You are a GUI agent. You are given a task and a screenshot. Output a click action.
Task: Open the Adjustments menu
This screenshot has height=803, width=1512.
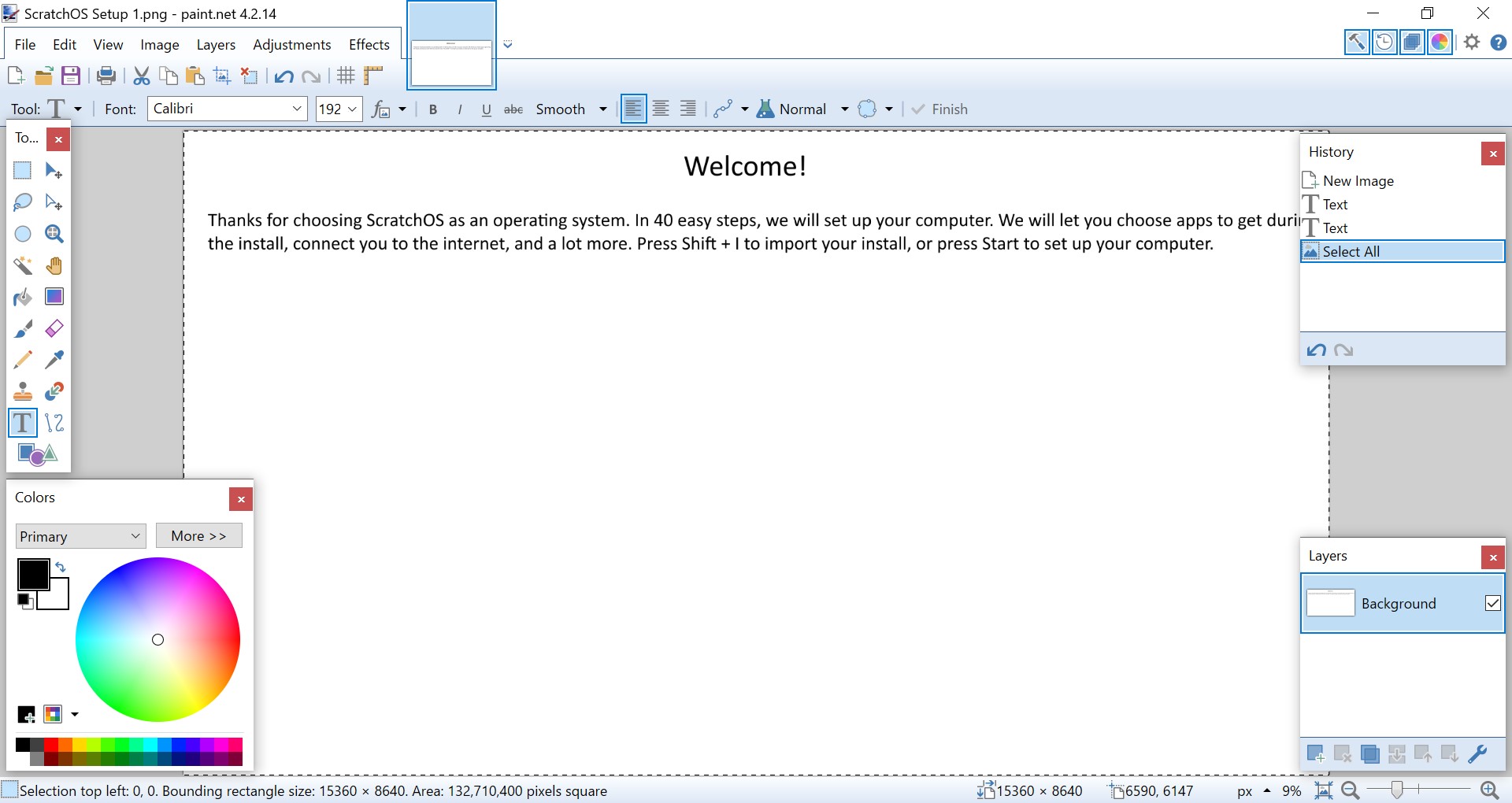pos(291,45)
